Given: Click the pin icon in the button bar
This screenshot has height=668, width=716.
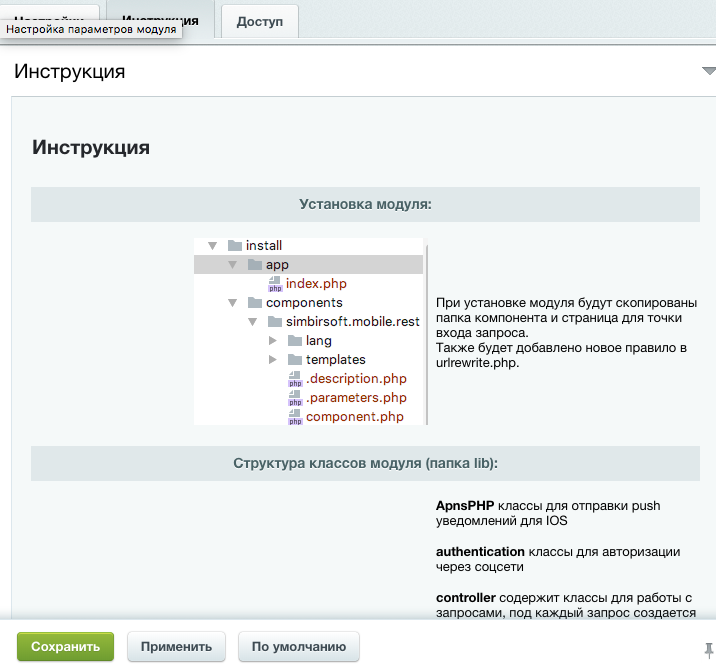Looking at the screenshot, I should click(x=708, y=647).
